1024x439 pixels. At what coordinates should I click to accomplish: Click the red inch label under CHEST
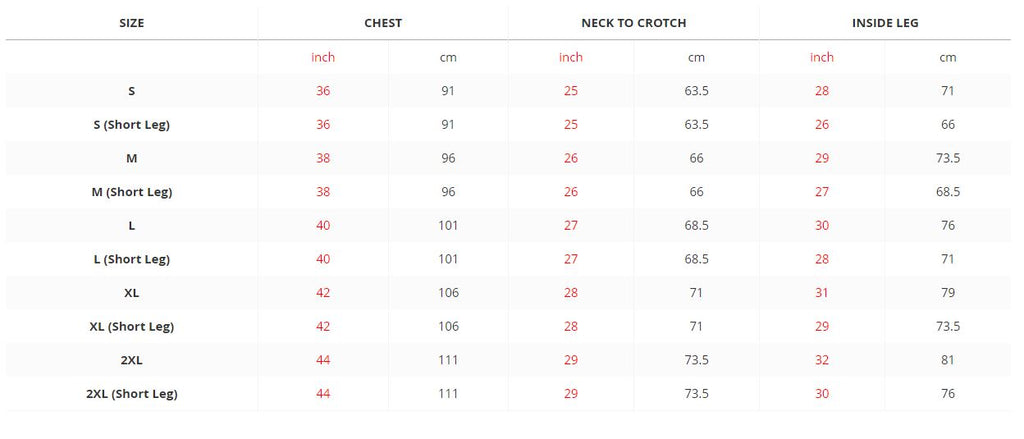click(x=323, y=57)
